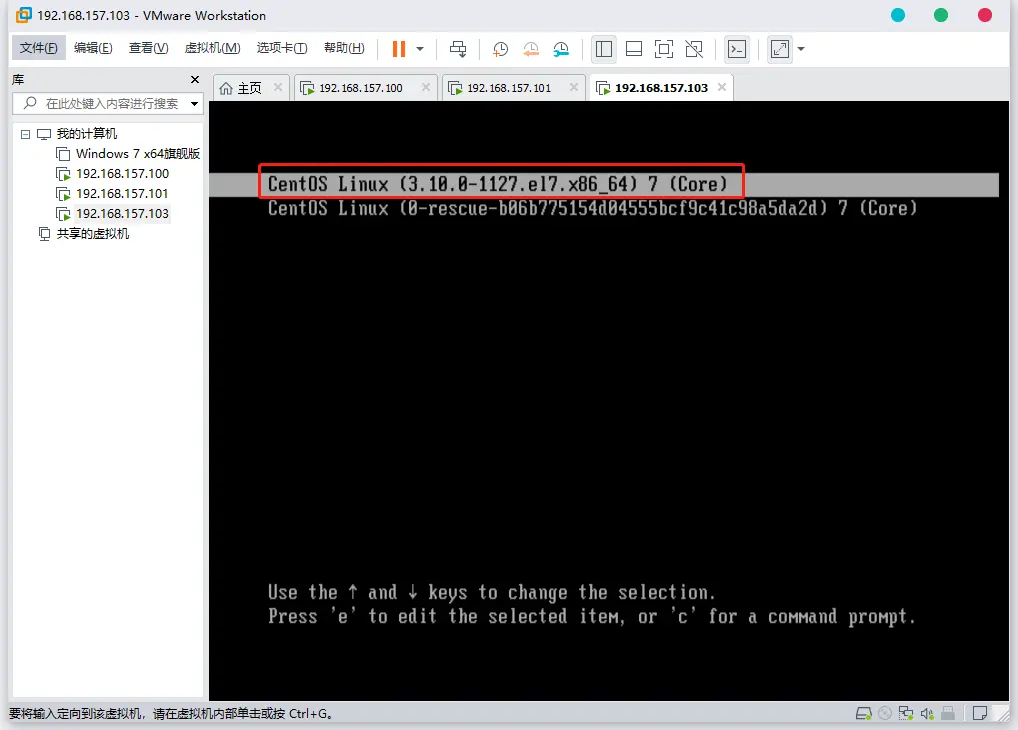Select 共享的虚拟机 in the library tree
The width and height of the screenshot is (1018, 730).
(92, 234)
